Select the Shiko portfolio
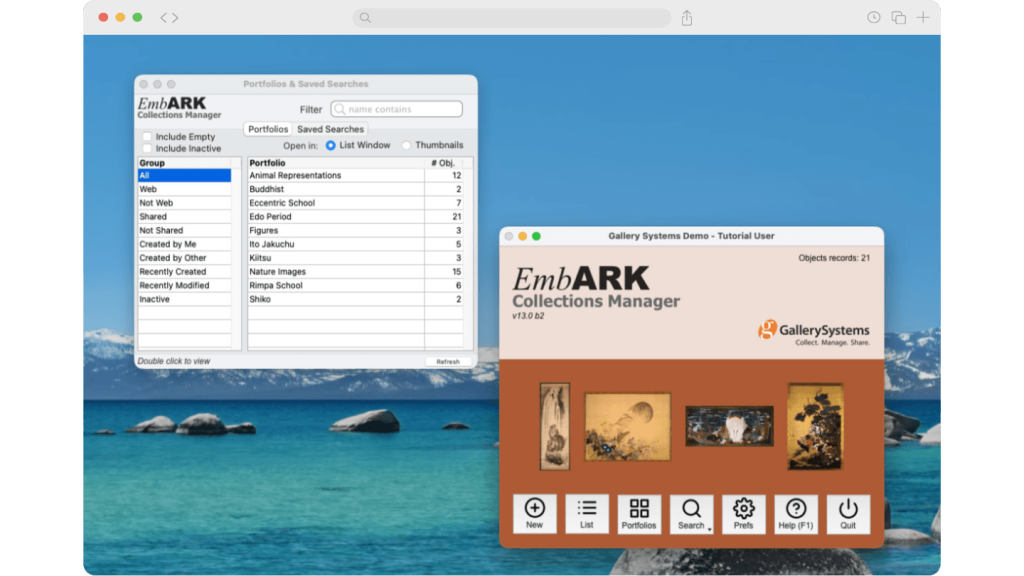The height and width of the screenshot is (576, 1024). click(355, 299)
